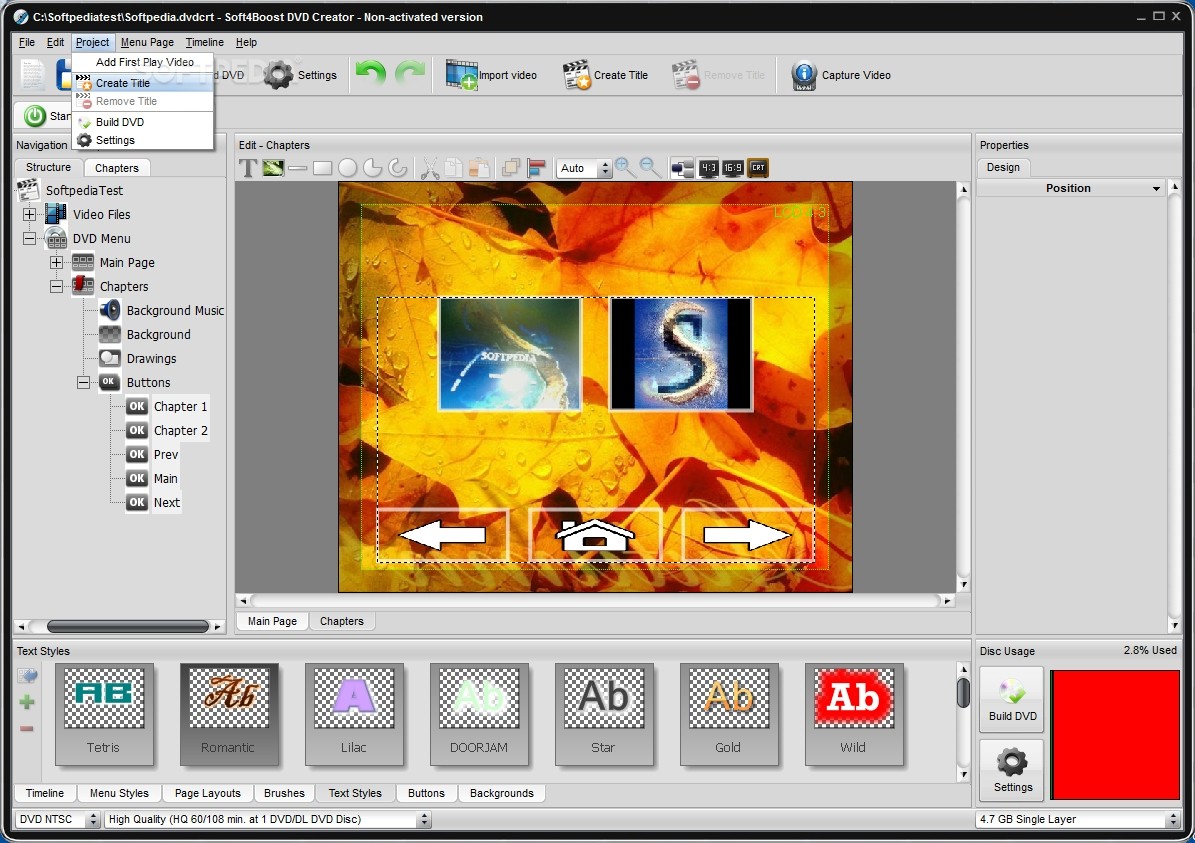
Task: Toggle the button navigation links view icon
Action: point(682,168)
